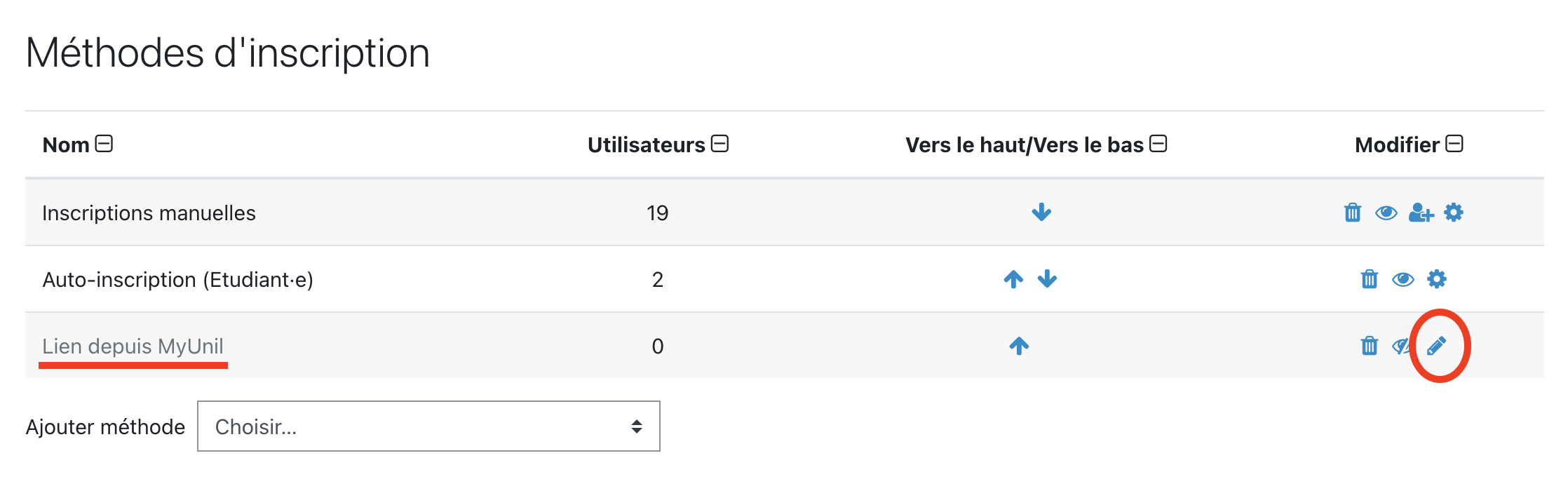The image size is (1568, 498).
Task: Collapse the Modifier column
Action: pyautogui.click(x=1454, y=144)
